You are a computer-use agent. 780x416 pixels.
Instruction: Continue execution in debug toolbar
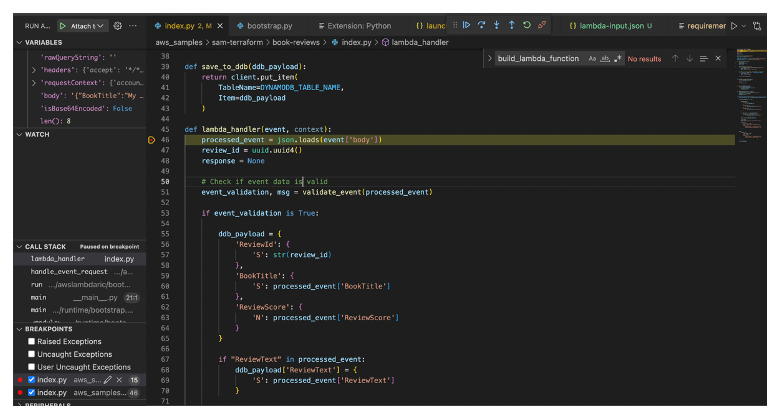467,25
